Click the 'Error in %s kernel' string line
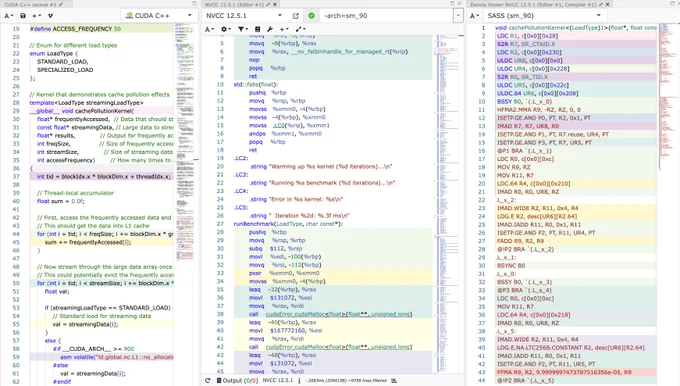The image size is (680, 386). pos(296,200)
